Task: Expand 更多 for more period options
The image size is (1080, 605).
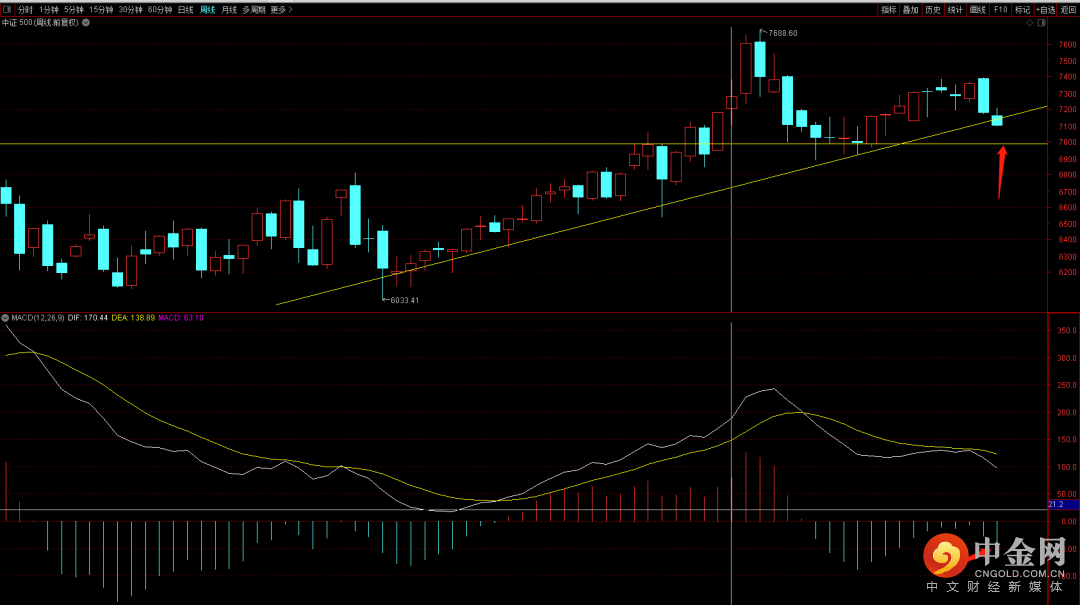Action: coord(281,9)
